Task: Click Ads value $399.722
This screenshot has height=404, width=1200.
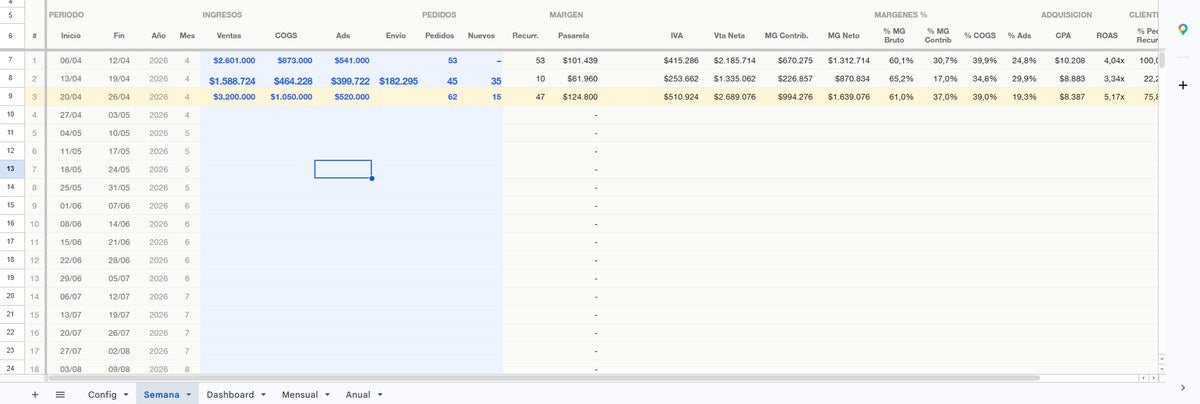Action: pyautogui.click(x=350, y=80)
